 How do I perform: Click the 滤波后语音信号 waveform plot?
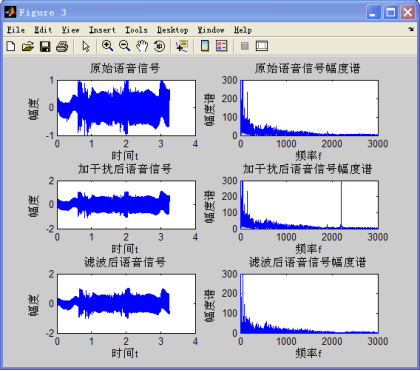point(126,304)
